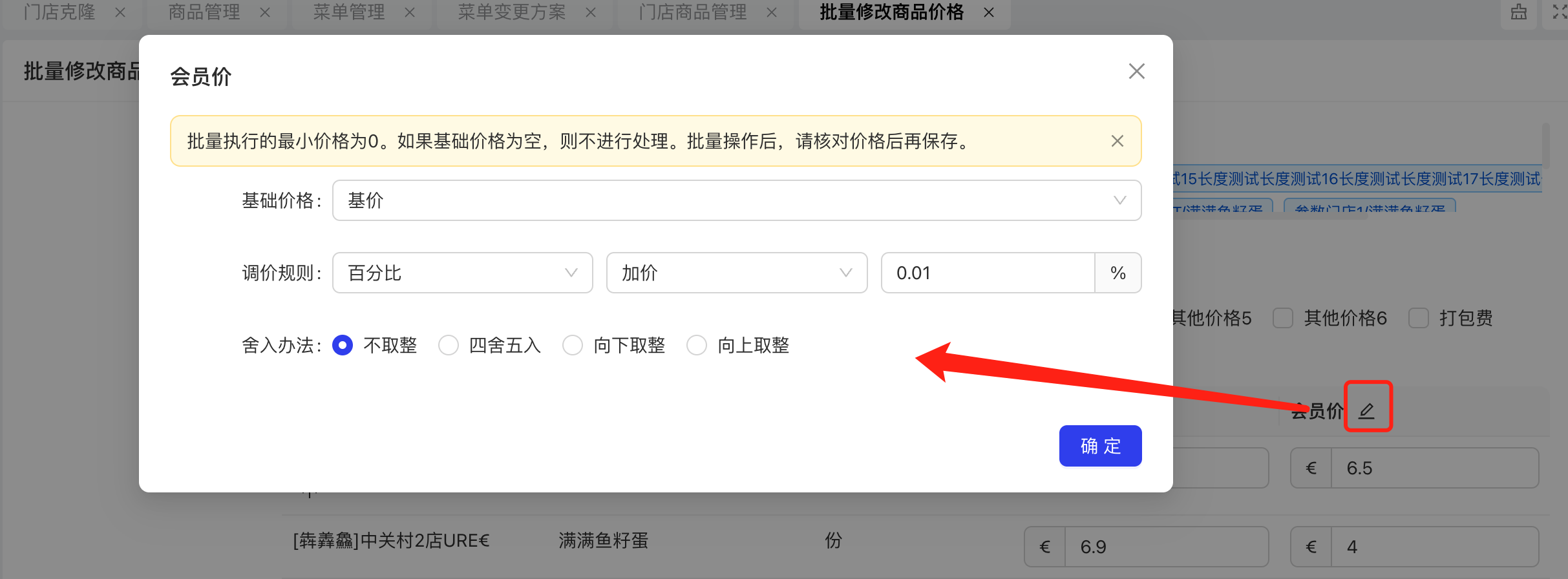Image resolution: width=1568 pixels, height=579 pixels.
Task: Click the pencil edit icon next to 会员价
Action: point(1366,410)
